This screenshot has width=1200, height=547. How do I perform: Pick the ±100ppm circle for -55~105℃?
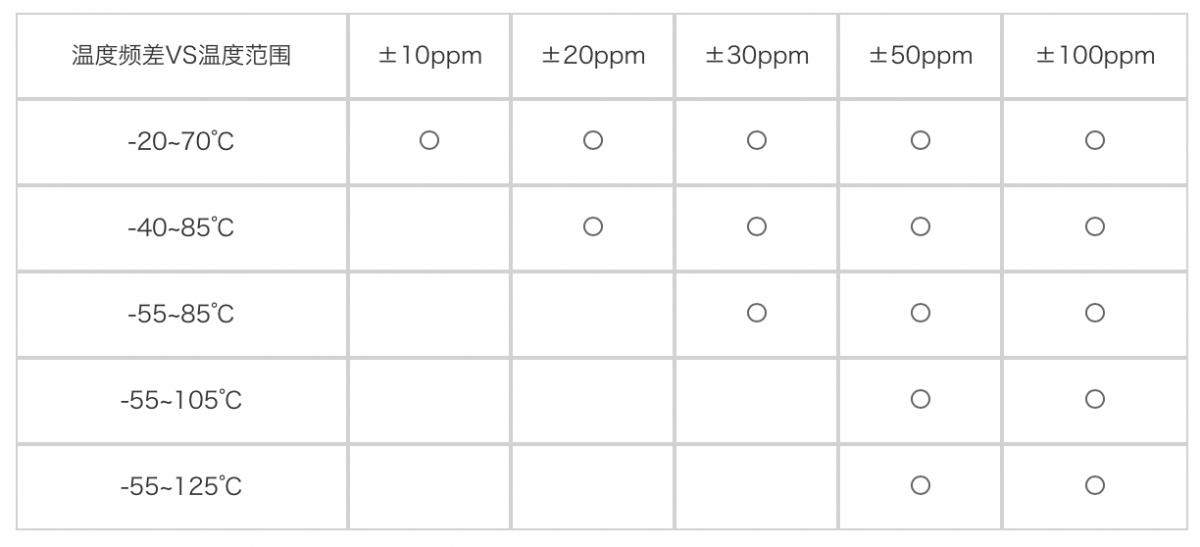(1095, 400)
